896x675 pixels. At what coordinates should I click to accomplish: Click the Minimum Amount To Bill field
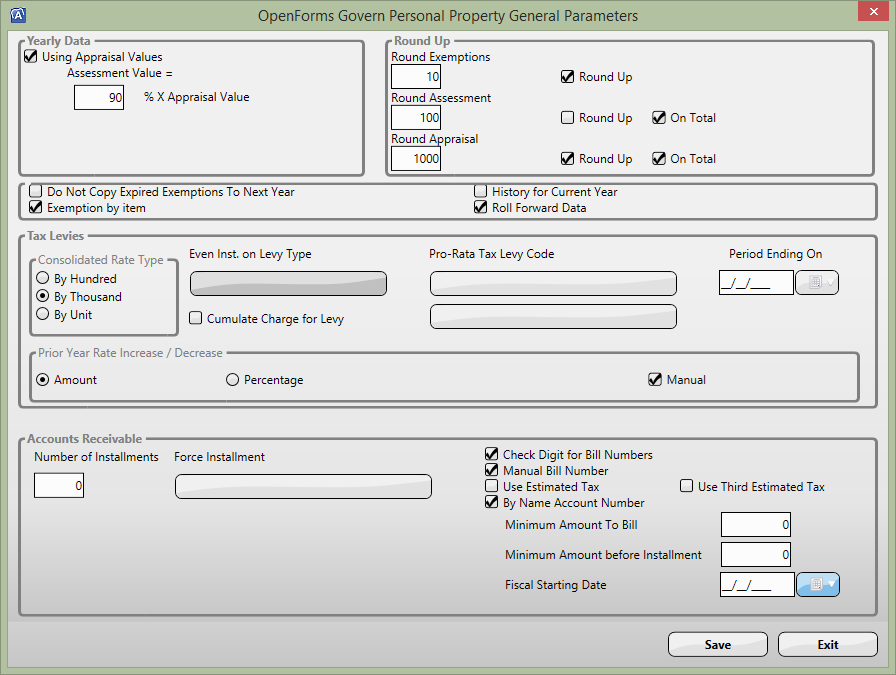[x=756, y=525]
